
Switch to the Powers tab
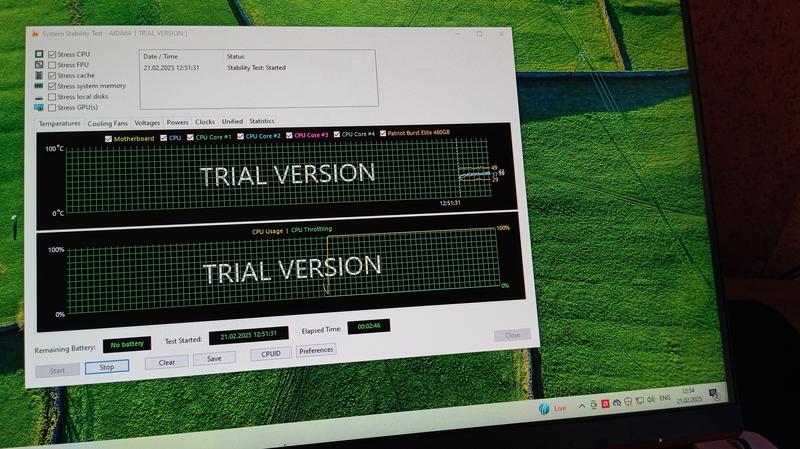178,122
